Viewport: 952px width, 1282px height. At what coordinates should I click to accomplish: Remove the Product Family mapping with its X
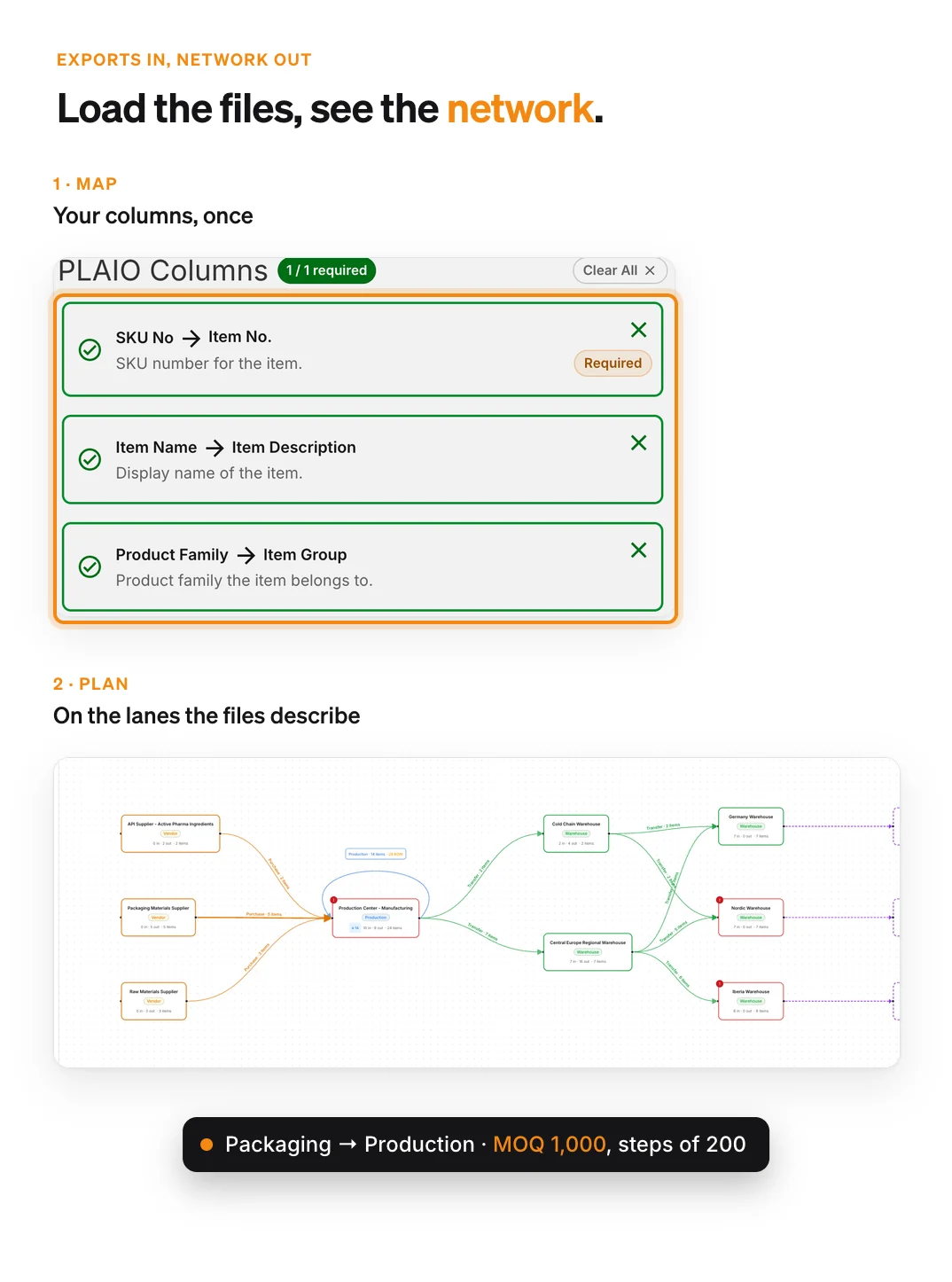(638, 550)
